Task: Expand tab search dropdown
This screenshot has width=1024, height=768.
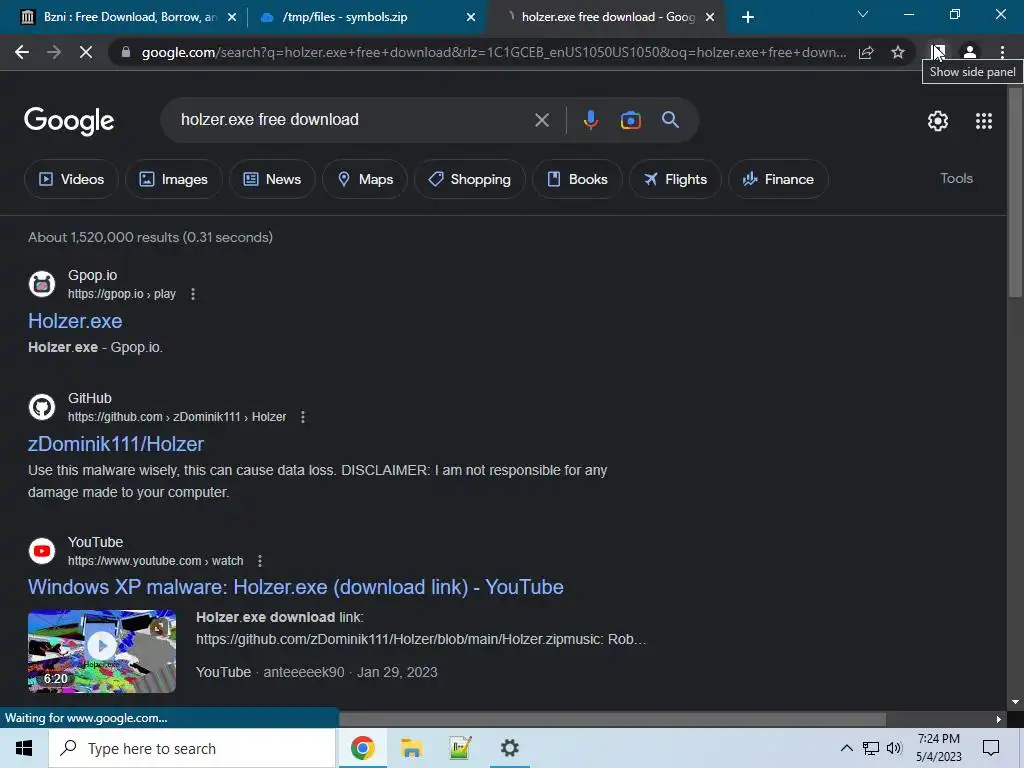Action: (863, 14)
